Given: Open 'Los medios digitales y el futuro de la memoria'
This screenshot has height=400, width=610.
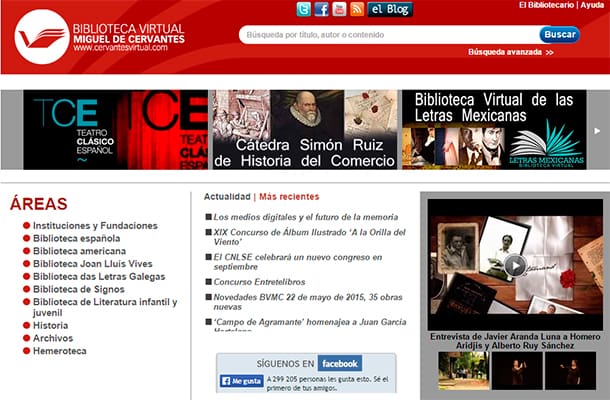Looking at the screenshot, I should pyautogui.click(x=306, y=217).
